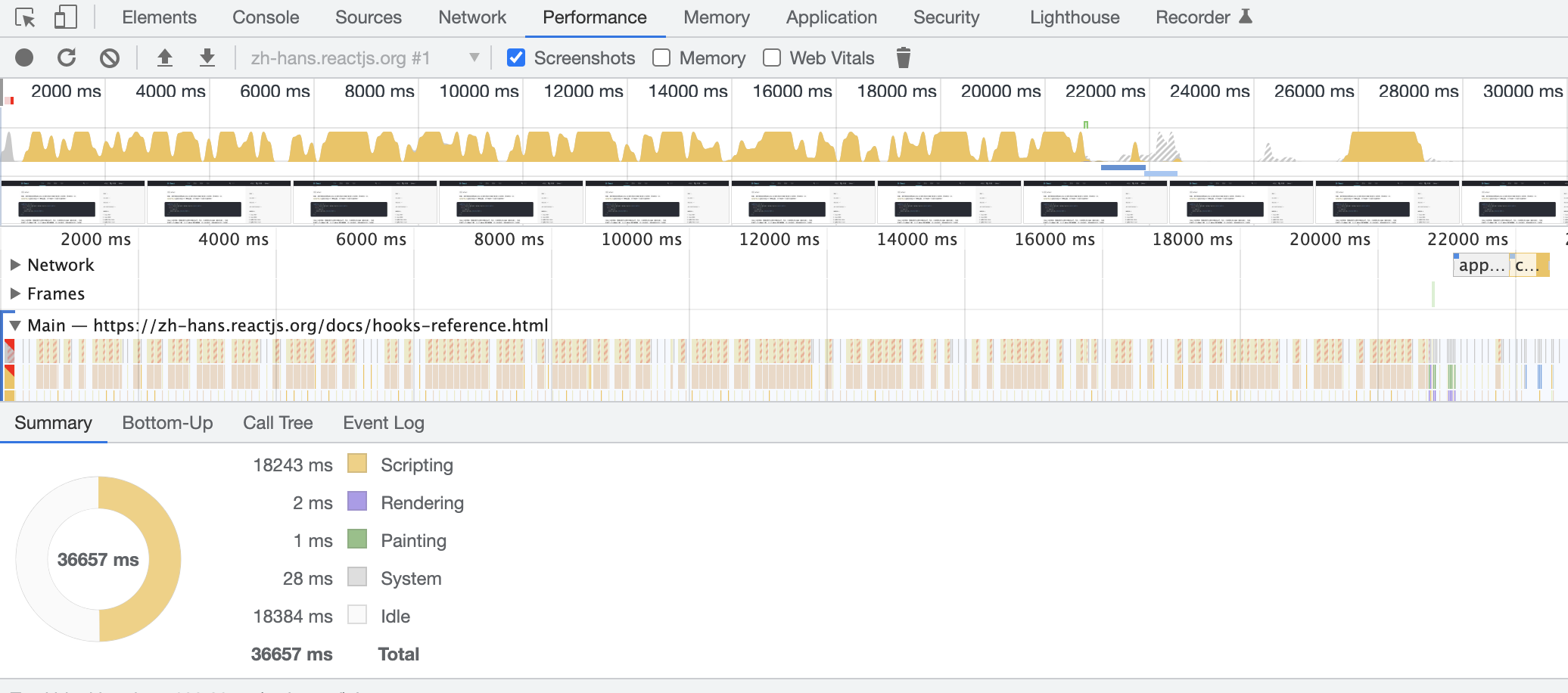
Task: Click the trash can collect garbage icon
Action: click(x=904, y=57)
